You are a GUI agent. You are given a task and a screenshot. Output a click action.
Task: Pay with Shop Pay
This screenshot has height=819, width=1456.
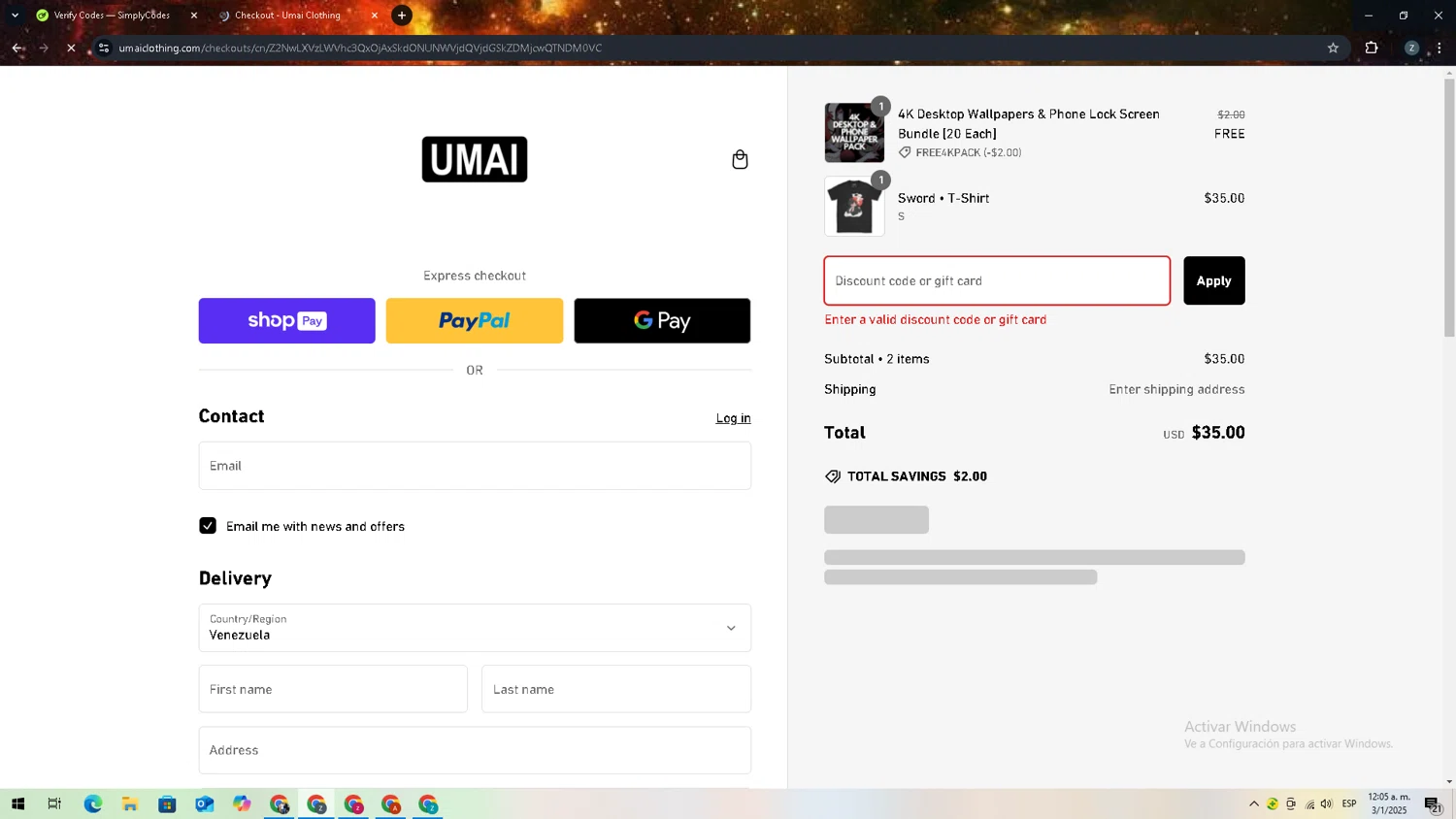coord(287,320)
